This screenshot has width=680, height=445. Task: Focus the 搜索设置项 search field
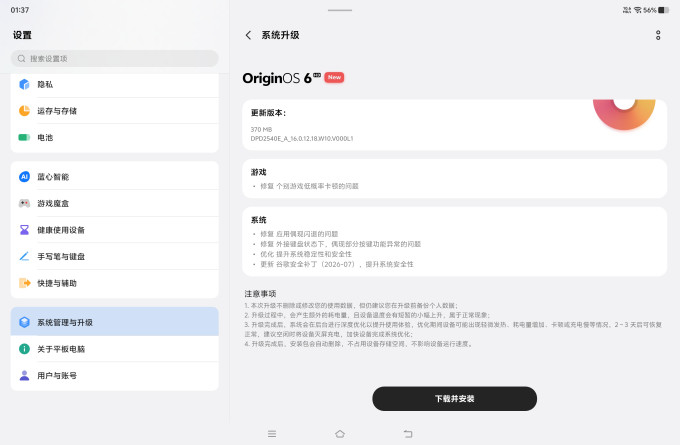(114, 58)
